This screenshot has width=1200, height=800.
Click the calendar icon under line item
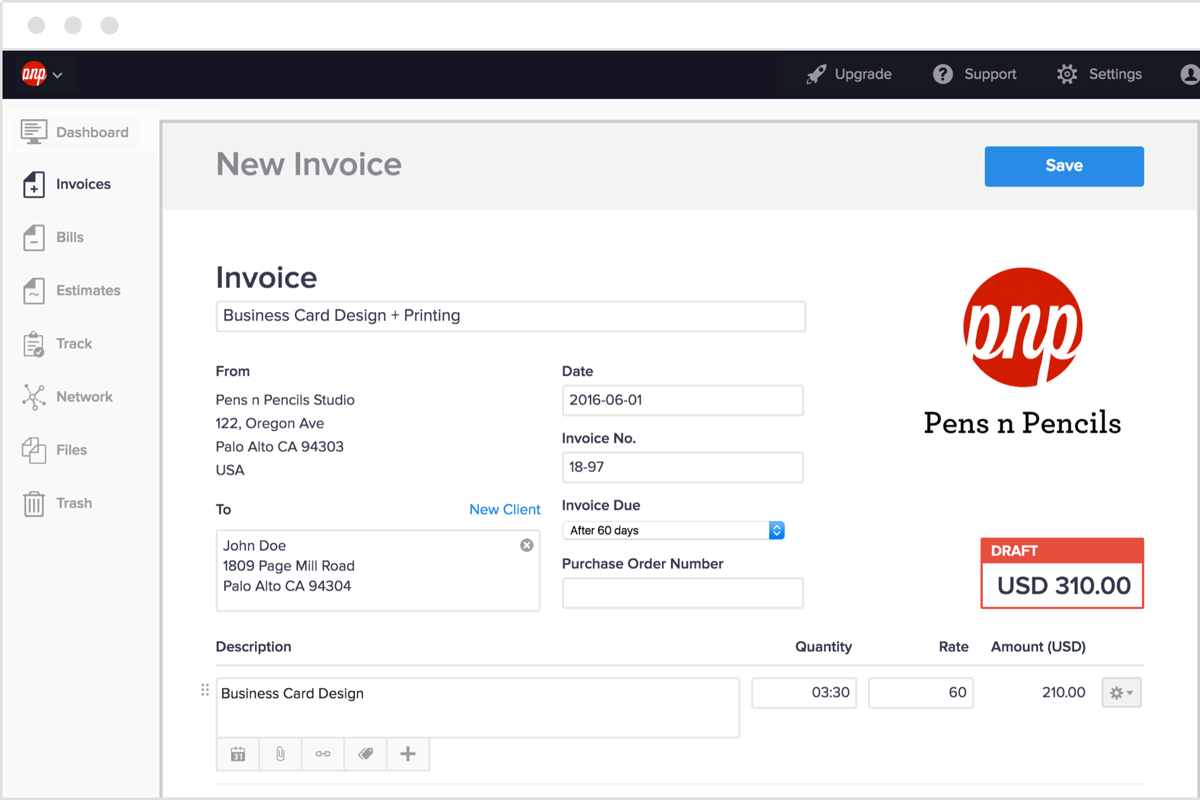pyautogui.click(x=238, y=754)
